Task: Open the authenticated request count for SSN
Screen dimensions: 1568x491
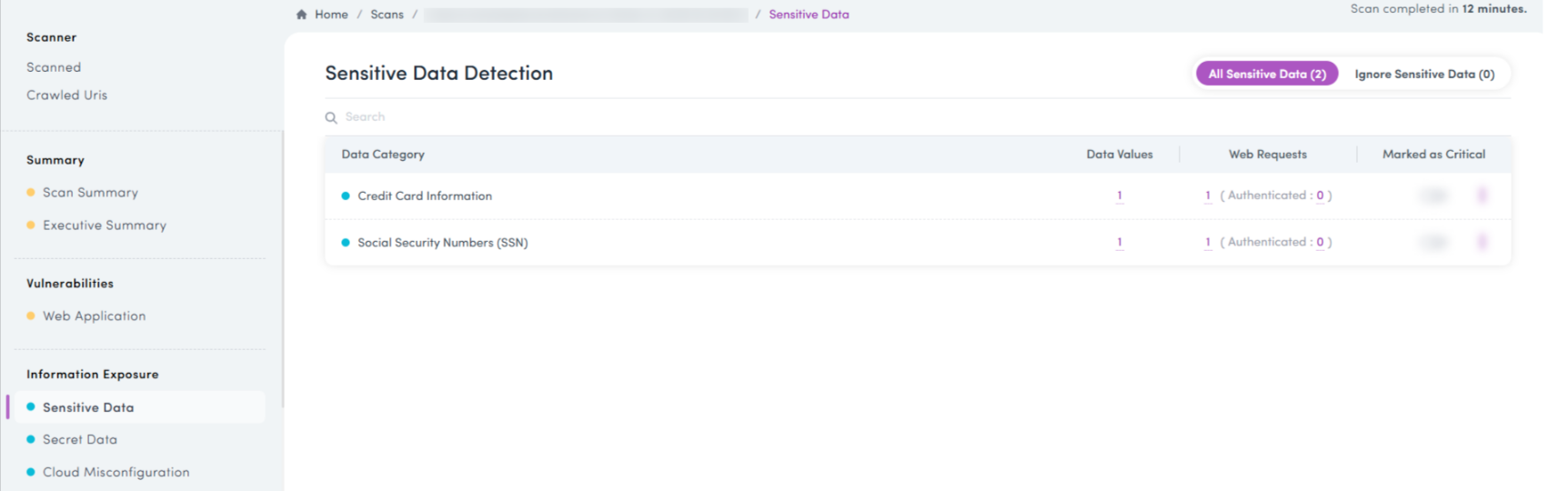Action: [x=1320, y=242]
